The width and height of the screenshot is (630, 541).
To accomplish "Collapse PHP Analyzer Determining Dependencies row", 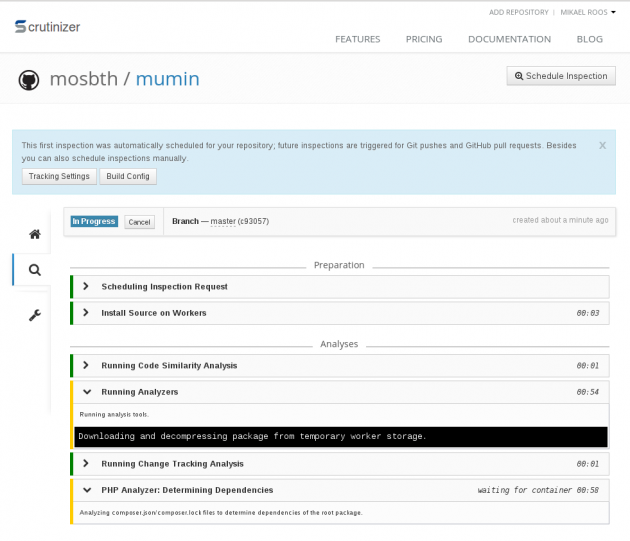I will tap(340, 490).
